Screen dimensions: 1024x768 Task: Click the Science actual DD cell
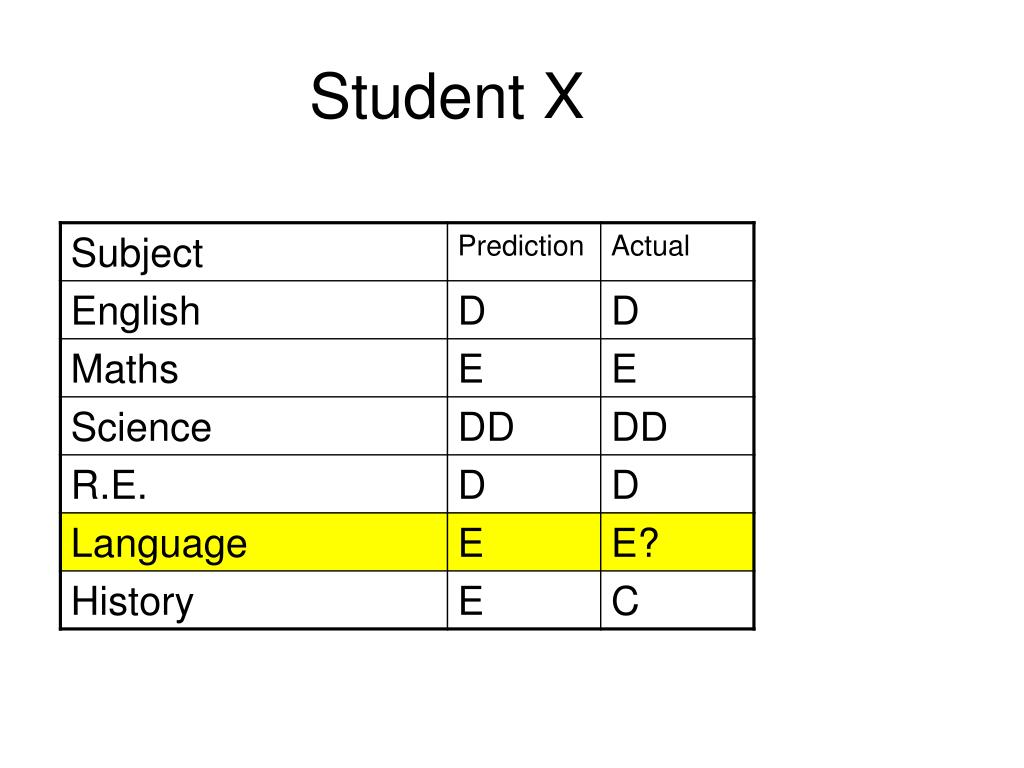pyautogui.click(x=677, y=426)
